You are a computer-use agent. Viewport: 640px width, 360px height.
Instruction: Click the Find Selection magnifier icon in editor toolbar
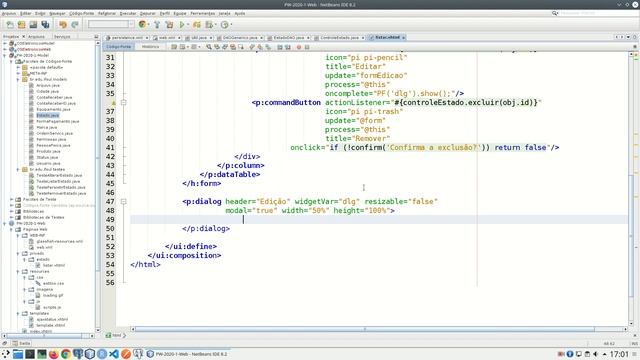pyautogui.click(x=209, y=47)
